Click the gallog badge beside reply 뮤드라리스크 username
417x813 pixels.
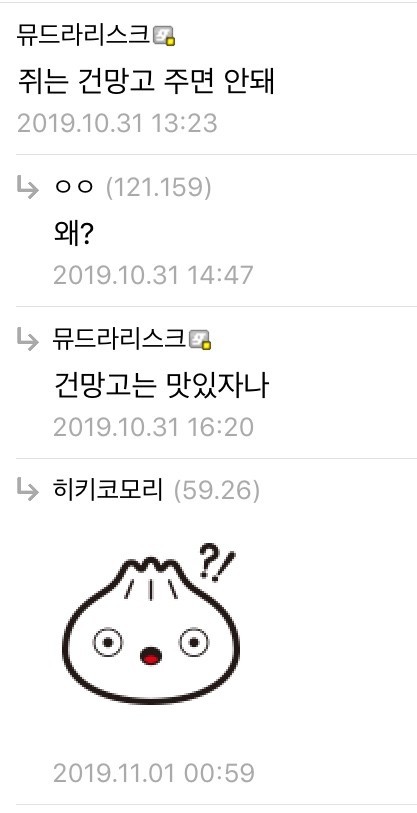(x=200, y=340)
